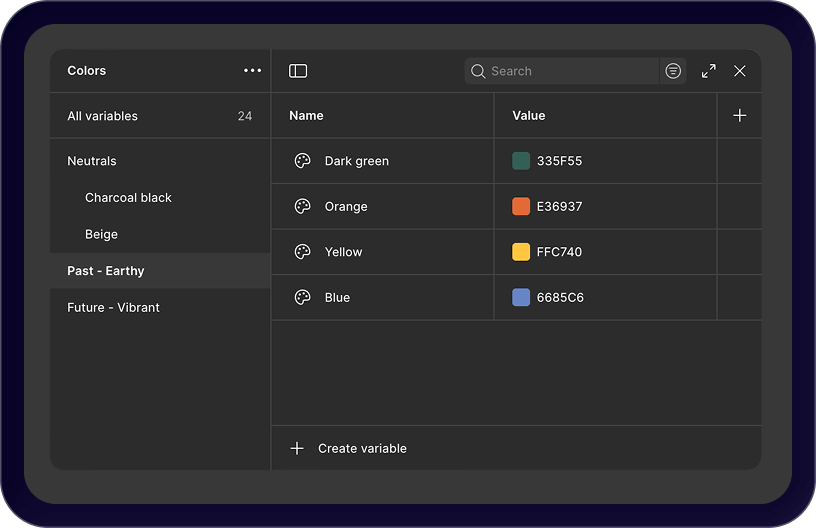Select All variables in the sidebar

(x=103, y=116)
